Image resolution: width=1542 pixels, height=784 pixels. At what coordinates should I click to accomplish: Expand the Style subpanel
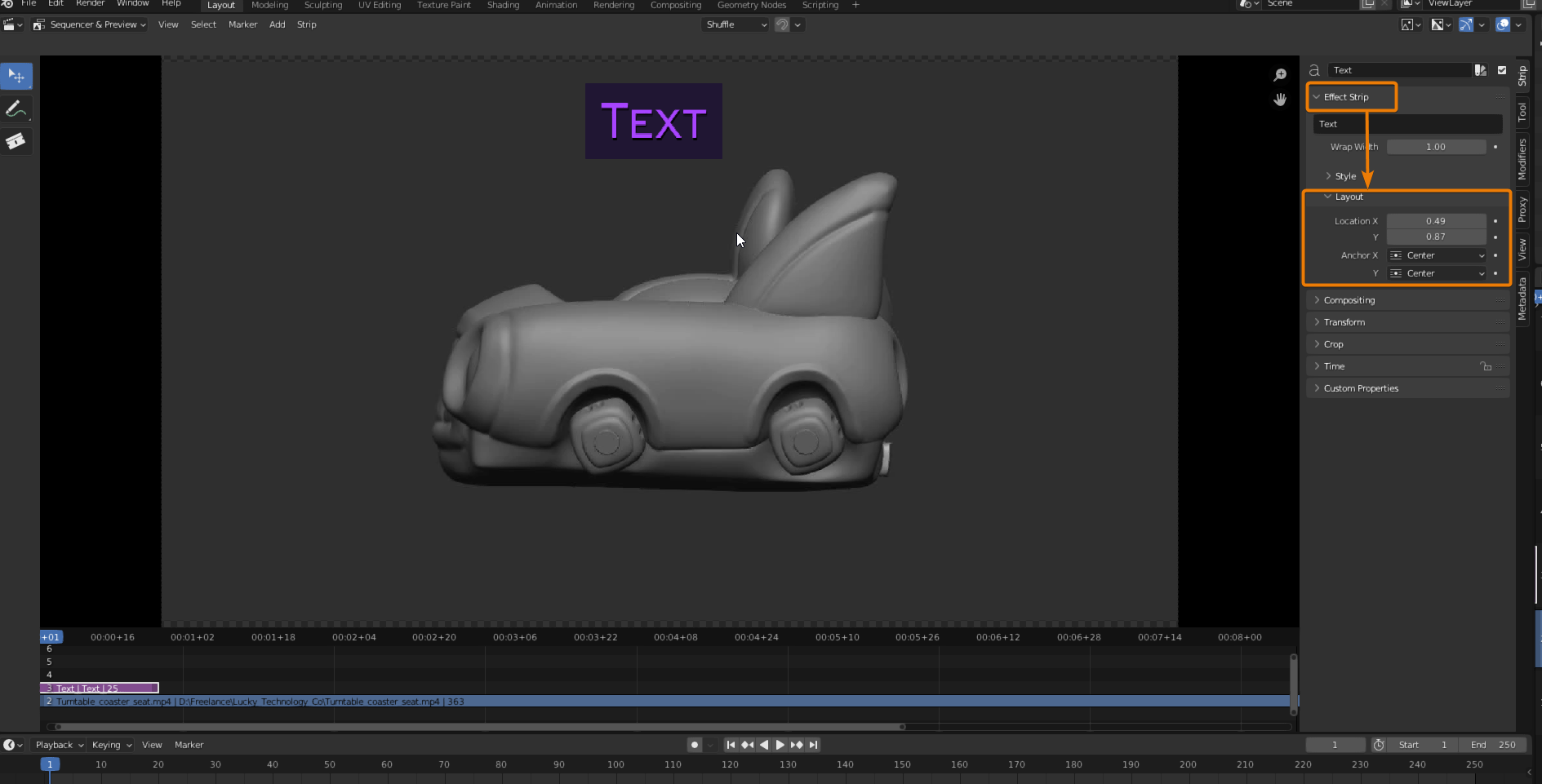[x=1344, y=176]
